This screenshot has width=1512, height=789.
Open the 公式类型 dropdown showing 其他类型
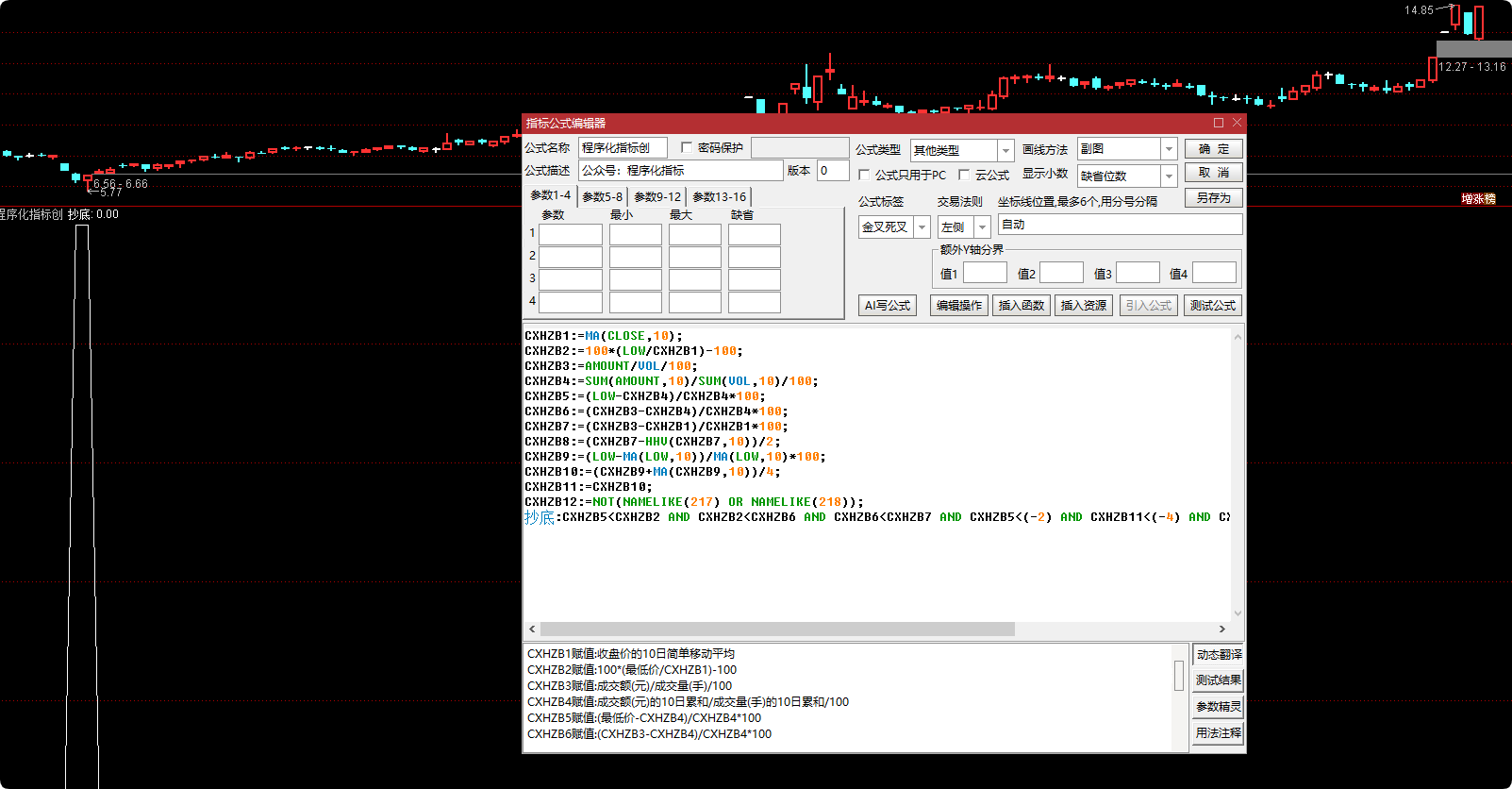[x=1005, y=150]
